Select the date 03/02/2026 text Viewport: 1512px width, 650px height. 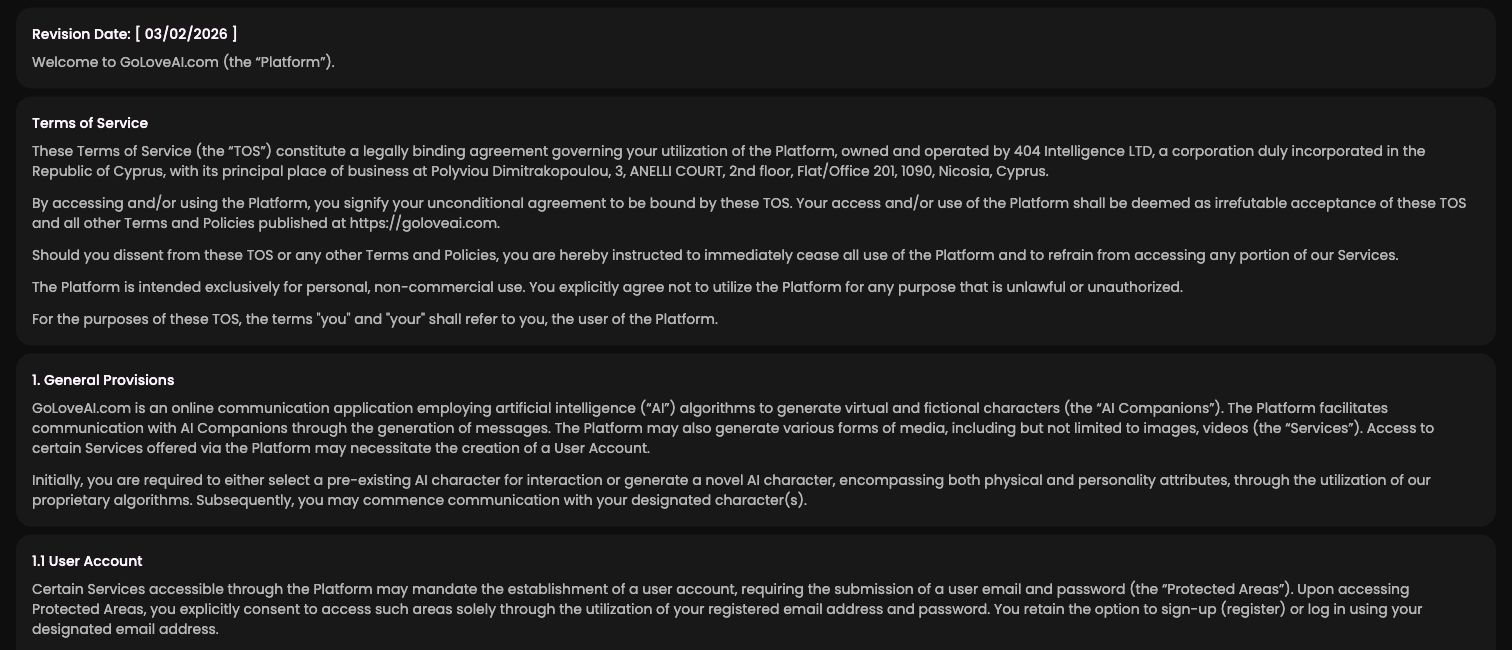(x=186, y=34)
